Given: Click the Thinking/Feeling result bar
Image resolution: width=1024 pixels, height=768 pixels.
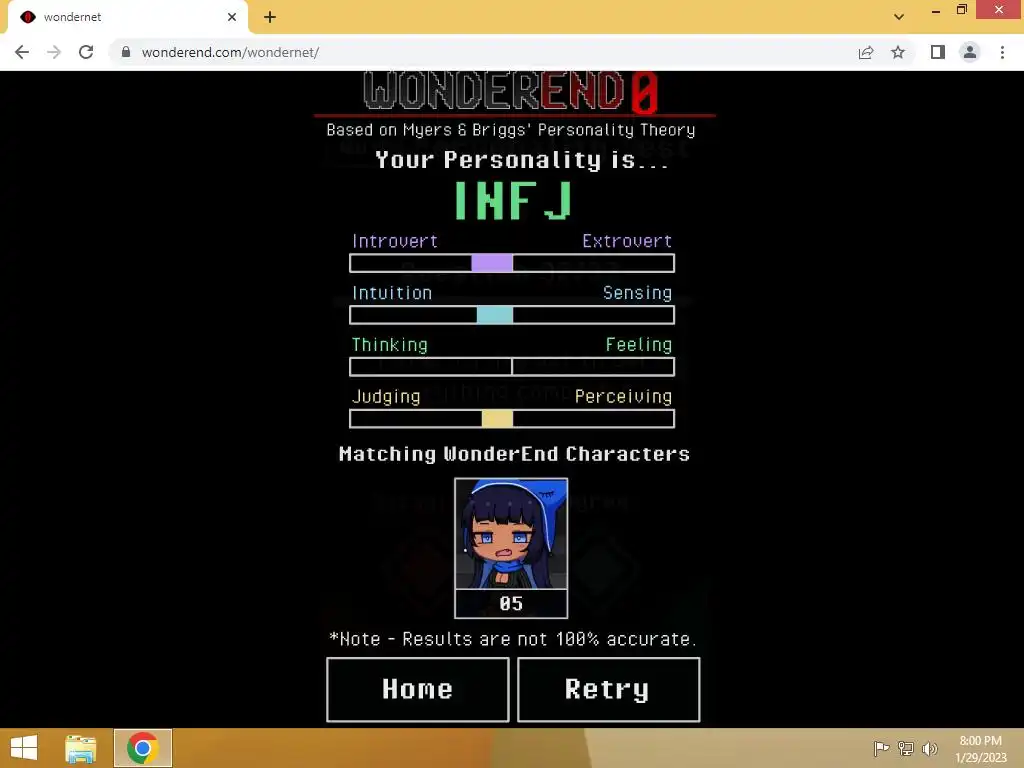Looking at the screenshot, I should click(x=512, y=366).
